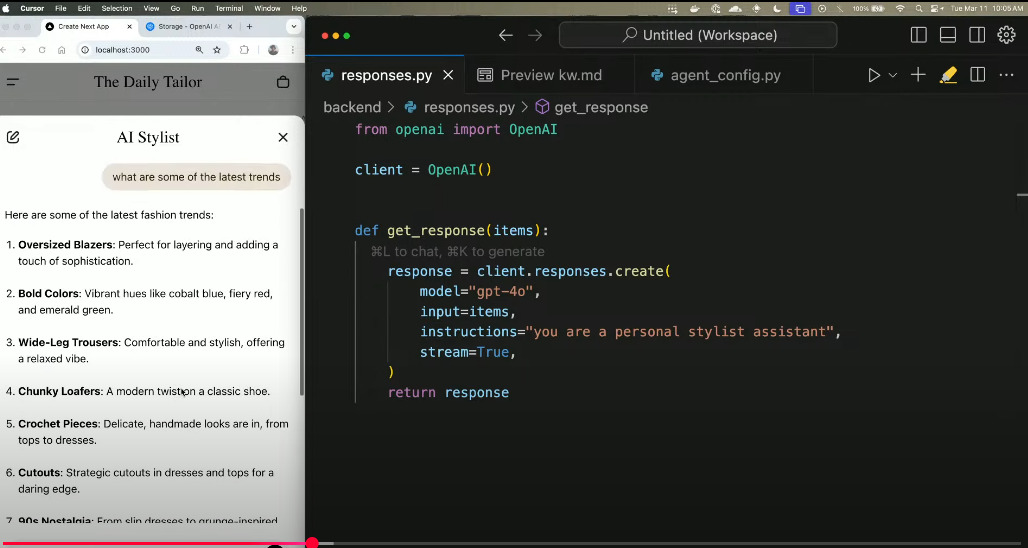This screenshot has height=548, width=1028.
Task: Open the View menu
Action: (151, 9)
